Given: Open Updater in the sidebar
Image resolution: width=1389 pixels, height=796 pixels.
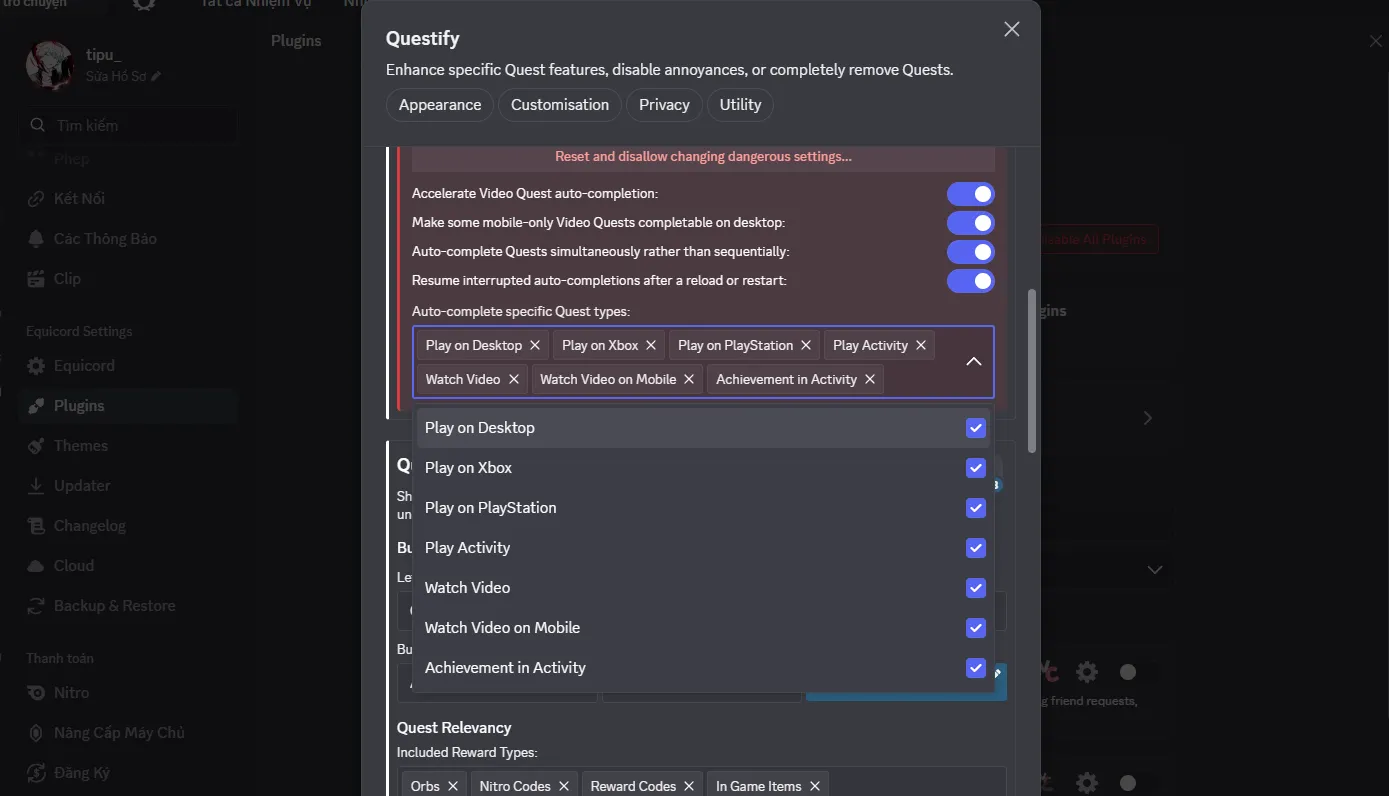Looking at the screenshot, I should 128,486.
